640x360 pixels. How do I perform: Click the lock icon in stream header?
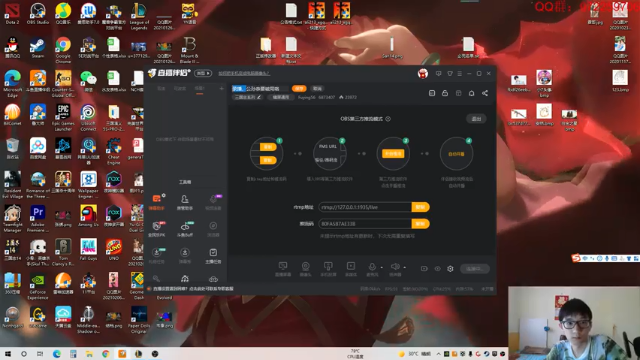coord(445,93)
